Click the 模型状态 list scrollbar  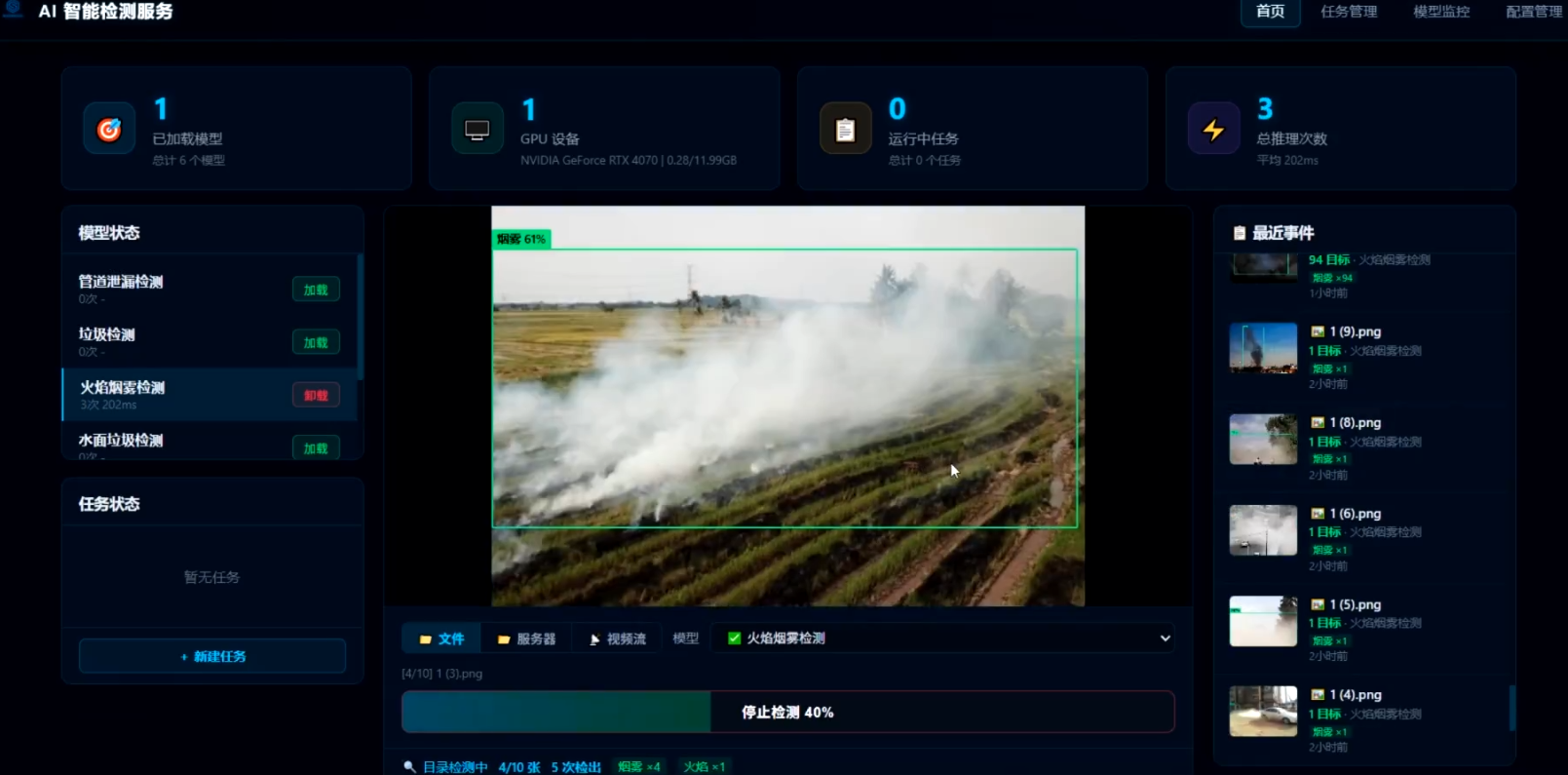click(361, 317)
